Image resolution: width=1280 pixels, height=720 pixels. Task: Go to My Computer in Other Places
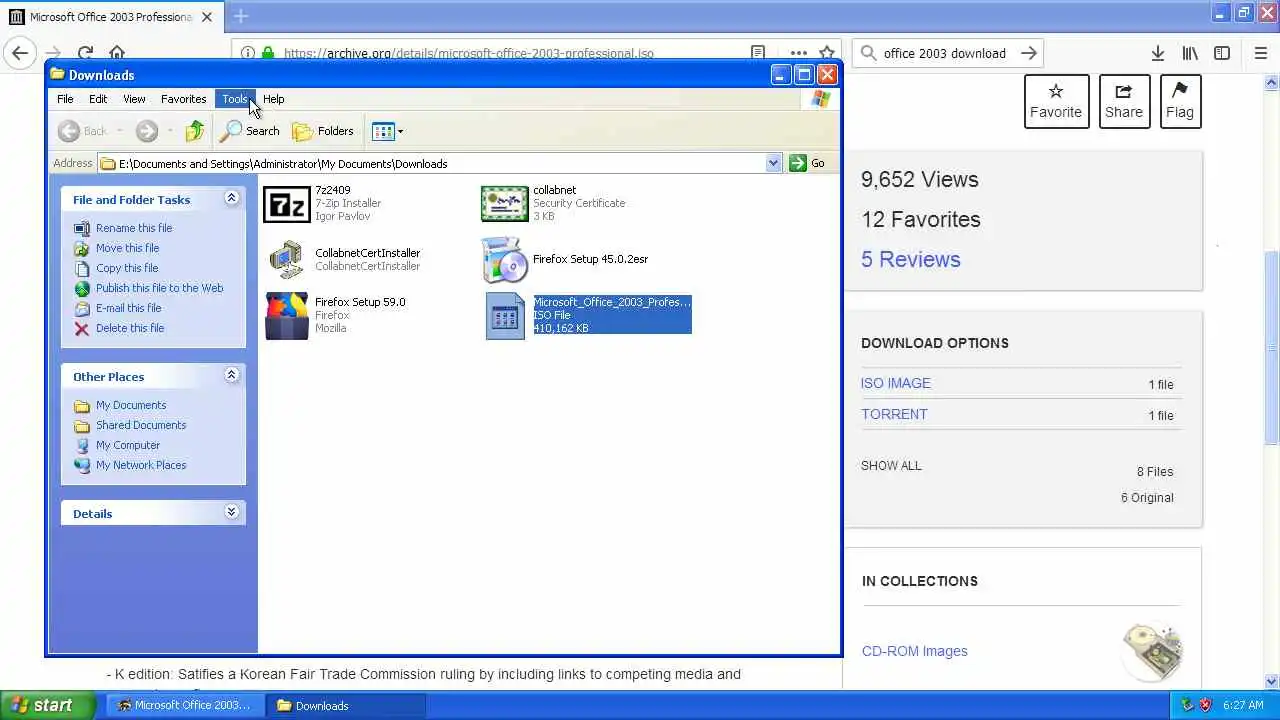128,445
